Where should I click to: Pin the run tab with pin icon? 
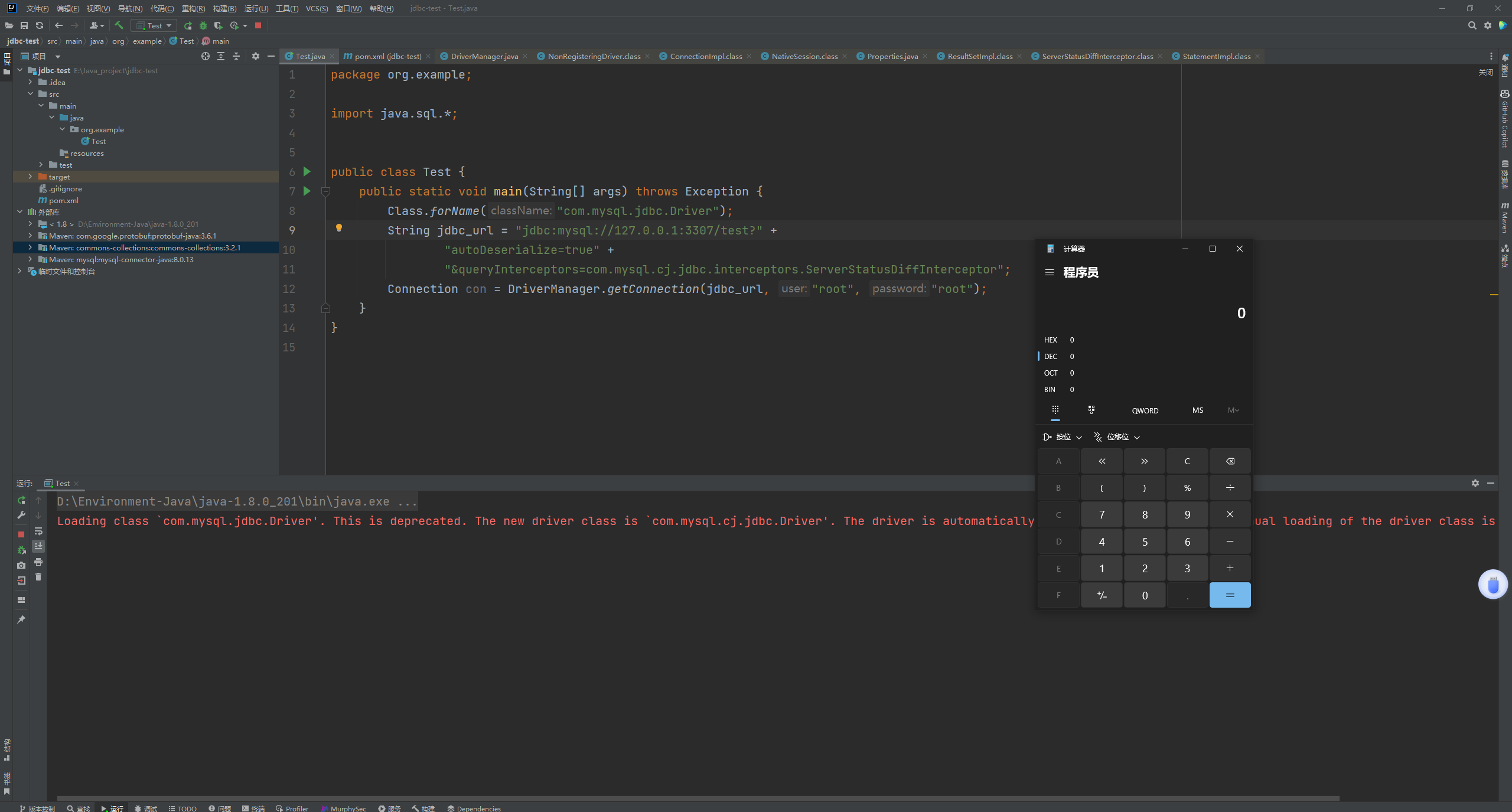click(21, 619)
